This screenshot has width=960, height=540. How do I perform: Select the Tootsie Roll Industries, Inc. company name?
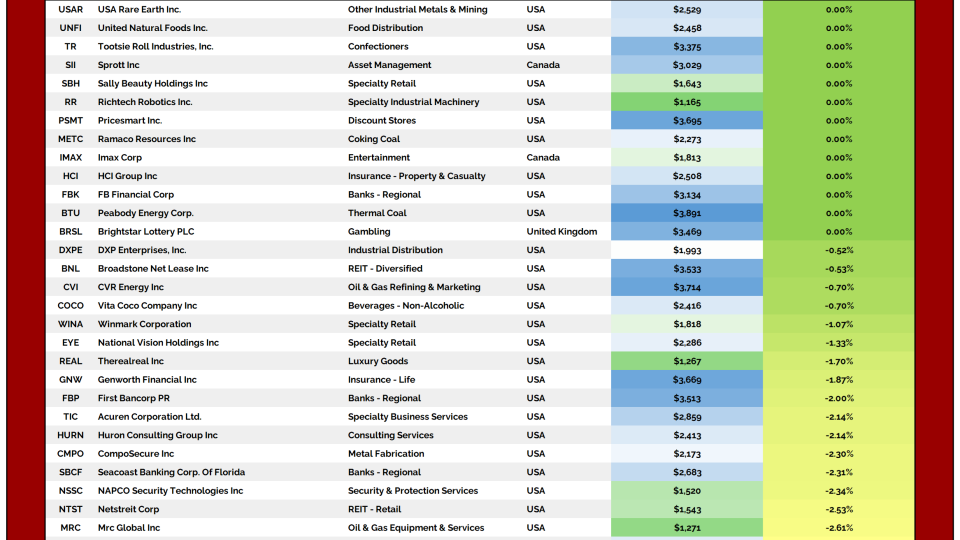(x=155, y=47)
